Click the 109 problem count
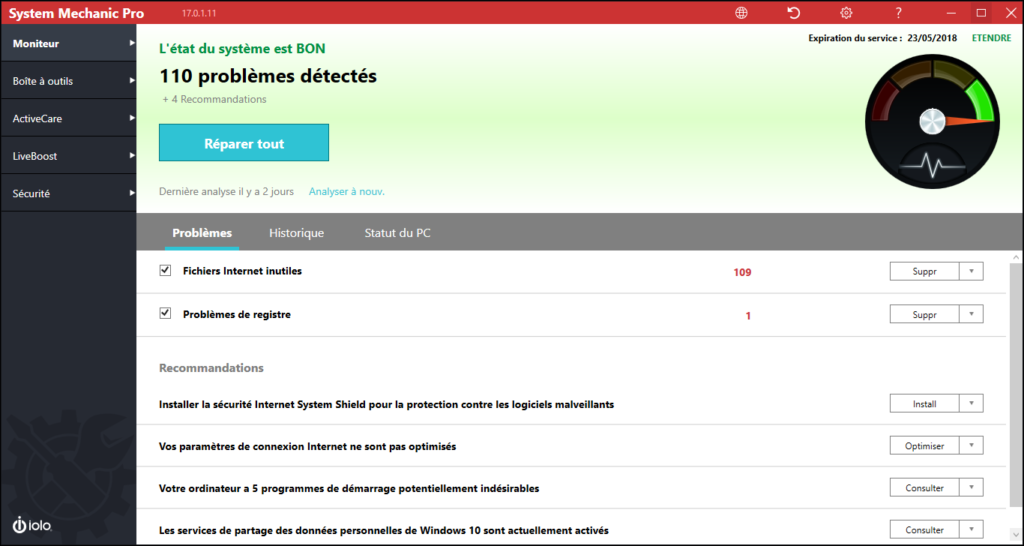 743,272
